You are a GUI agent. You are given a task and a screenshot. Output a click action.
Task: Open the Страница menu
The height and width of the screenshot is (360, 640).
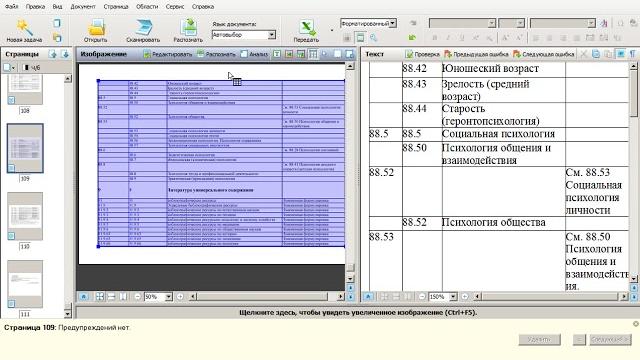point(116,7)
